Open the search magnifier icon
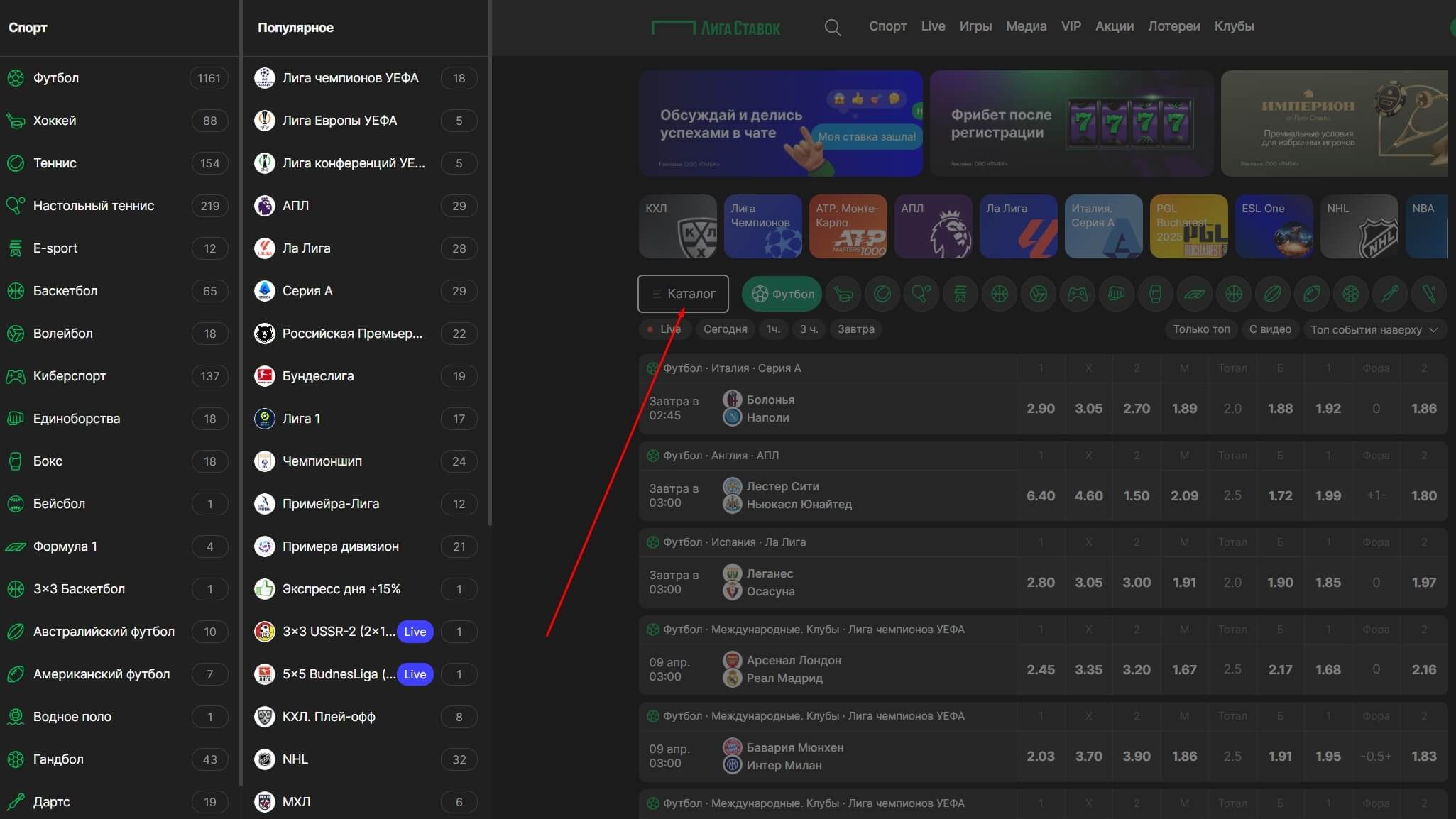The image size is (1456, 819). tap(833, 28)
